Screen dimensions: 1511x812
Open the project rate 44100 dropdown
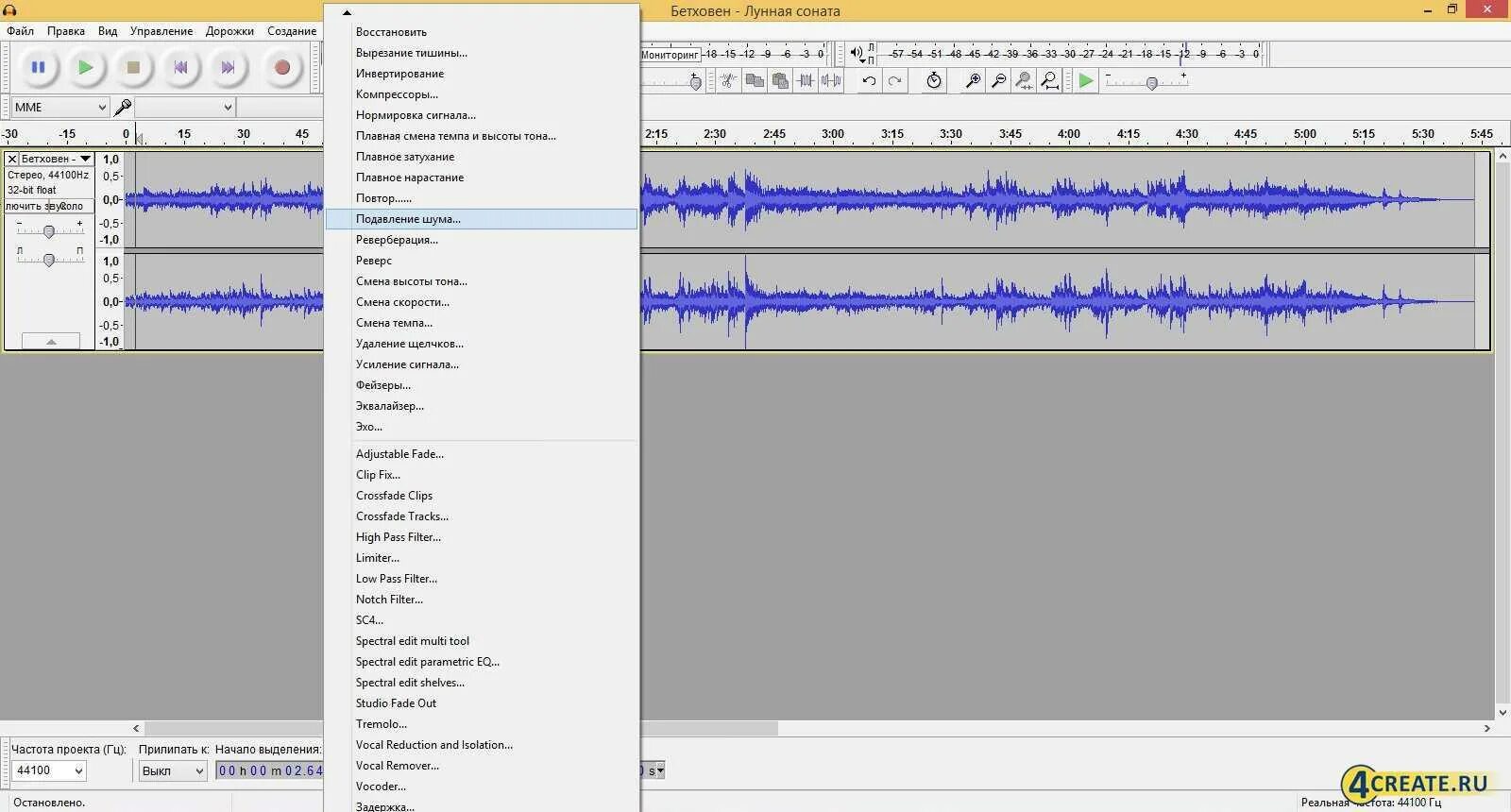click(47, 770)
